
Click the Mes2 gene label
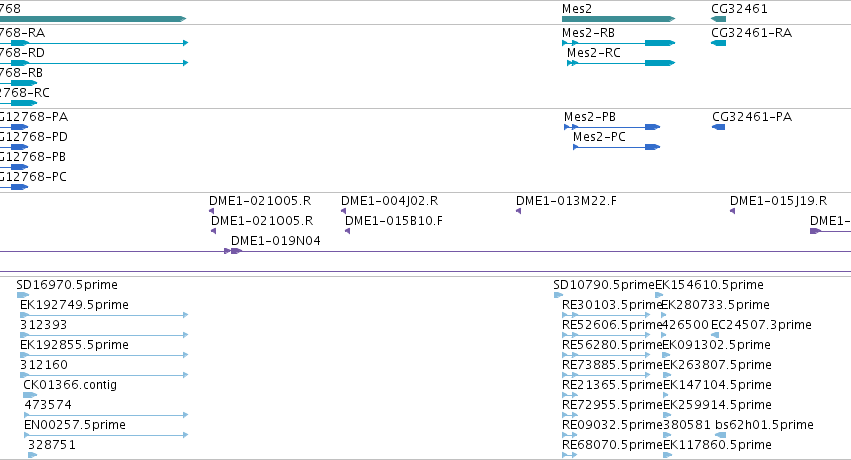(x=577, y=9)
